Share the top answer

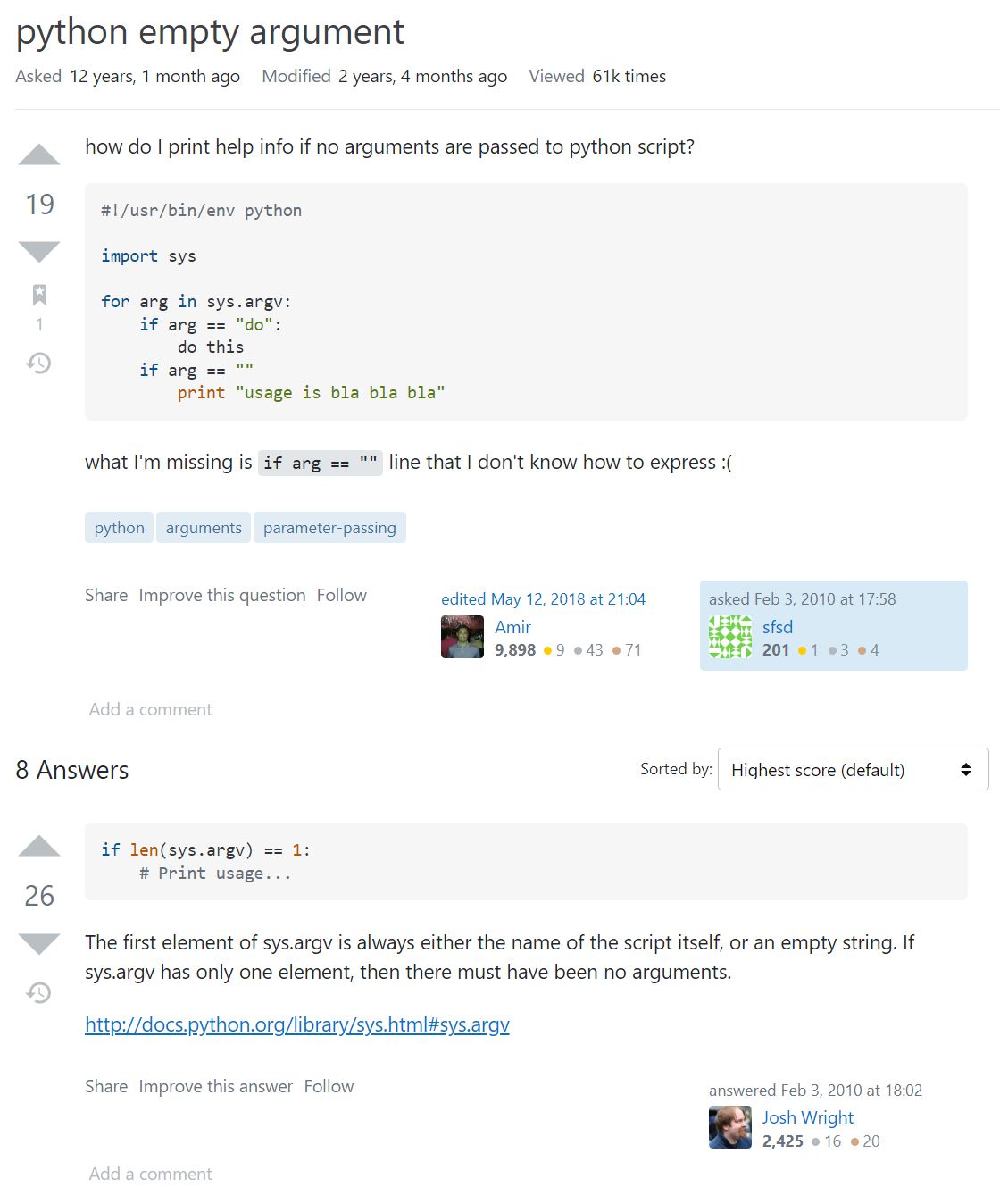click(x=106, y=1086)
